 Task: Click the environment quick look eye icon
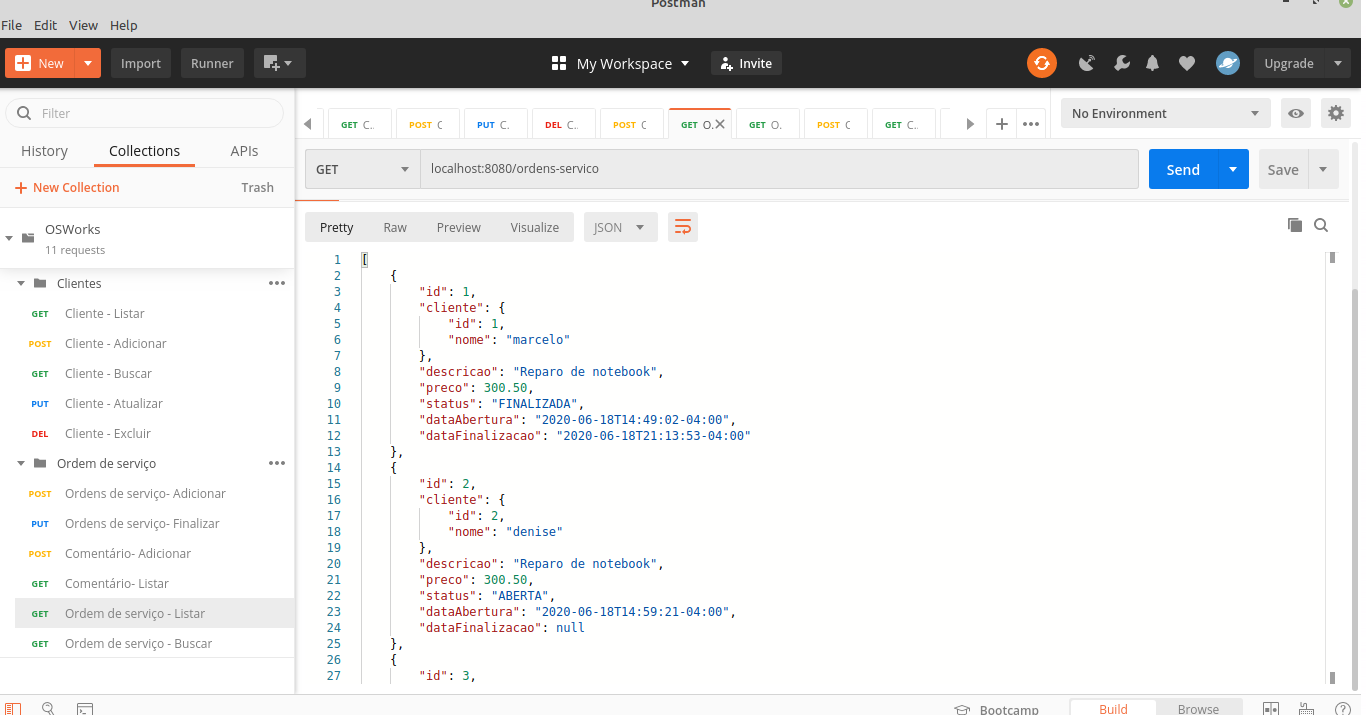pos(1296,113)
